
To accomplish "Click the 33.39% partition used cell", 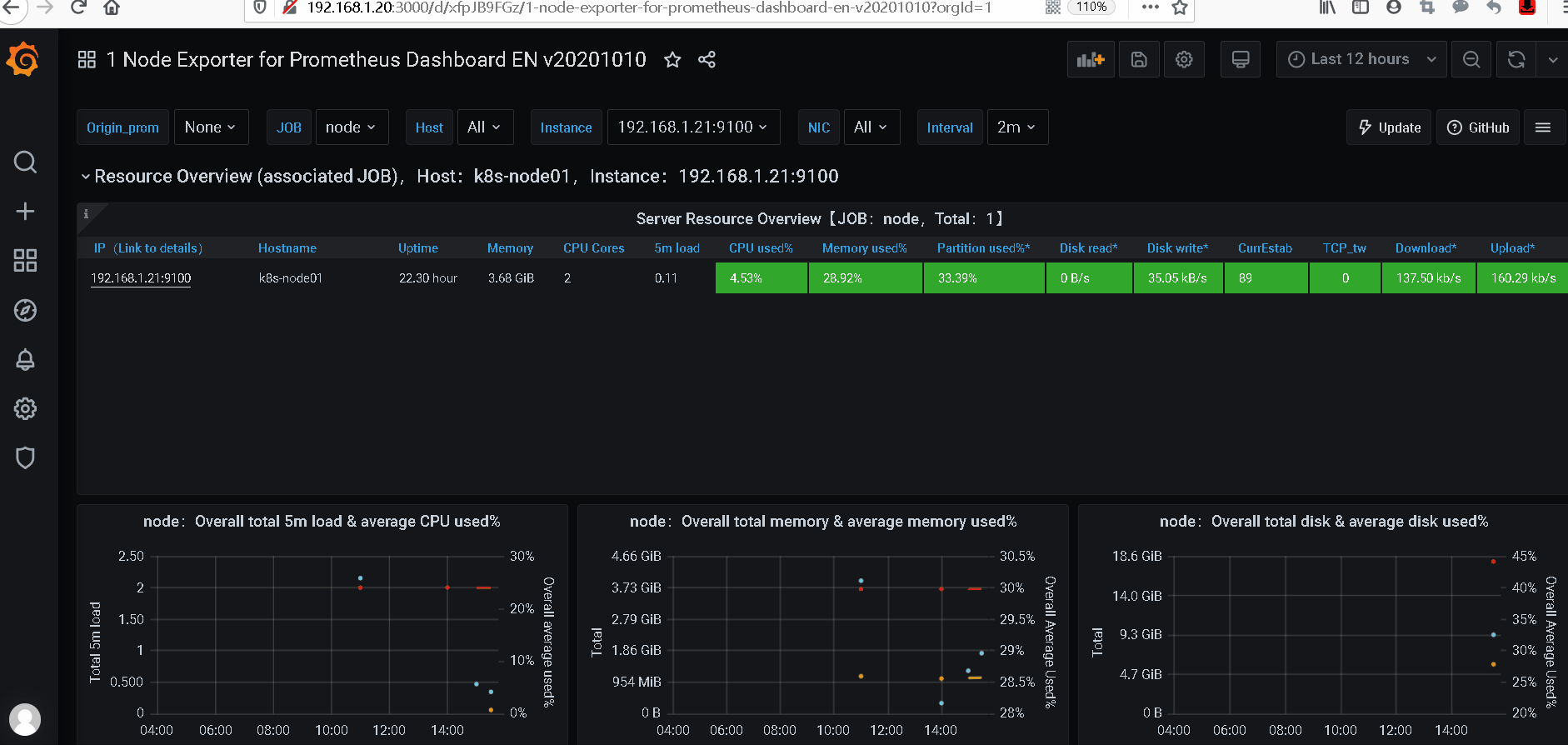I will click(x=985, y=278).
